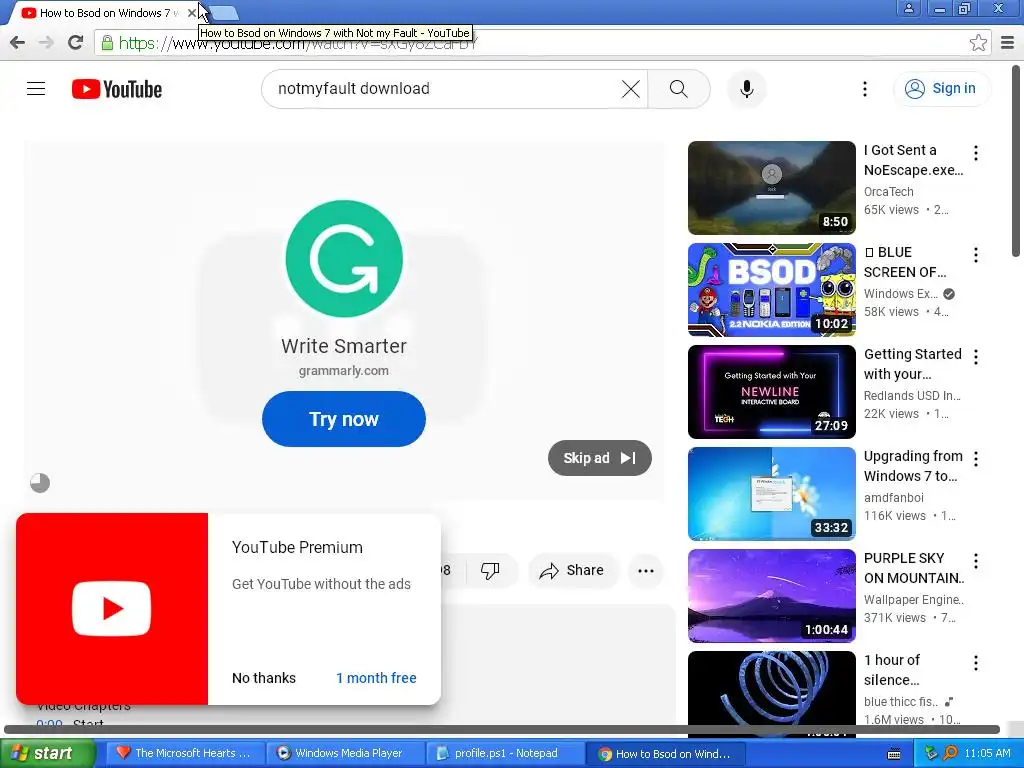Click the YouTube Premium promo logo
Image resolution: width=1024 pixels, height=768 pixels.
point(112,609)
